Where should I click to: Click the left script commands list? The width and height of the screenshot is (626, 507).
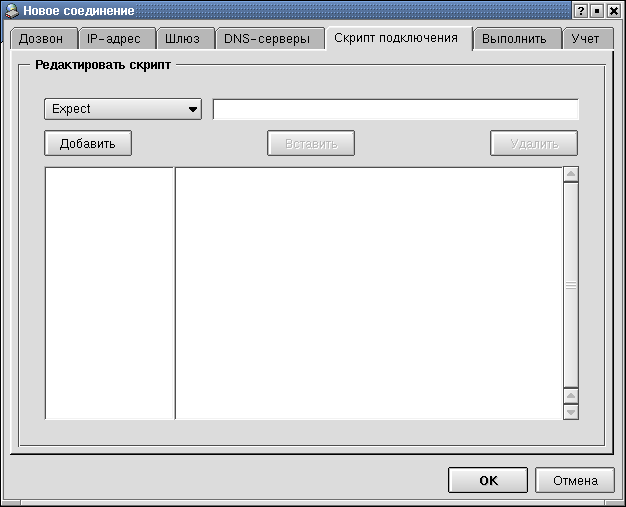[110, 292]
